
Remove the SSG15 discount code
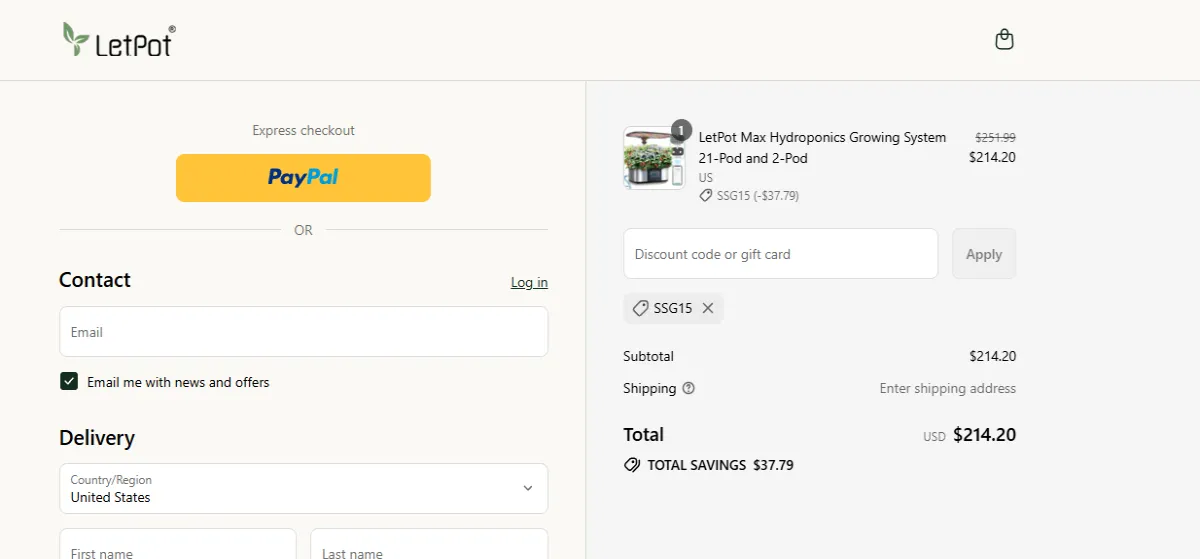(x=708, y=308)
